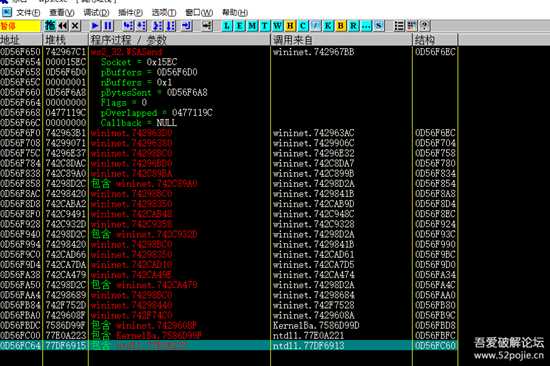550x366 pixels.
Task: Close the debugged process with X icon
Action: pyautogui.click(x=75, y=26)
